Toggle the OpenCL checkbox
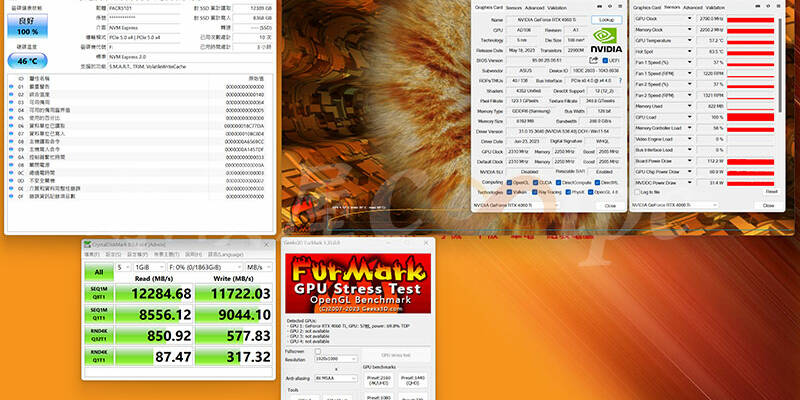 click(509, 182)
